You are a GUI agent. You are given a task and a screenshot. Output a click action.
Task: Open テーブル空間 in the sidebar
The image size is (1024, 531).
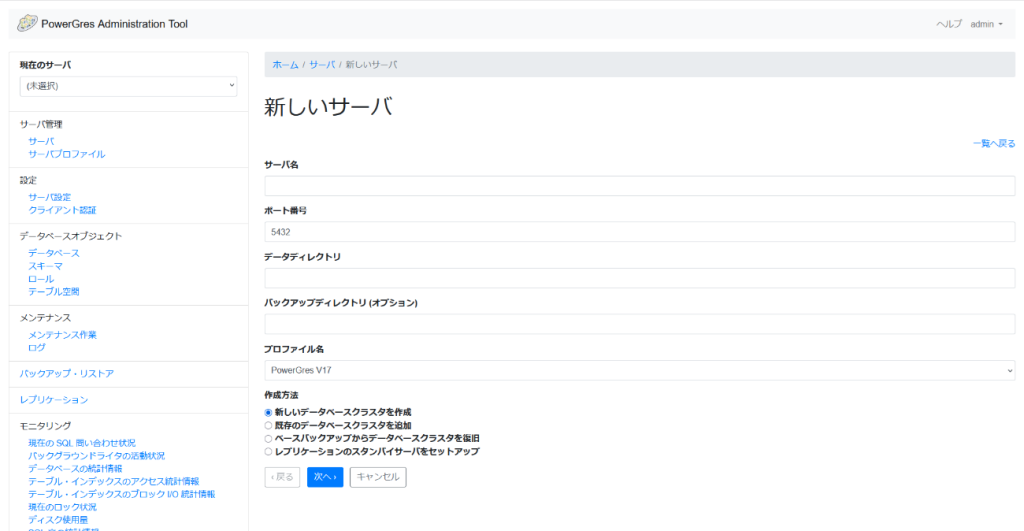click(54, 292)
